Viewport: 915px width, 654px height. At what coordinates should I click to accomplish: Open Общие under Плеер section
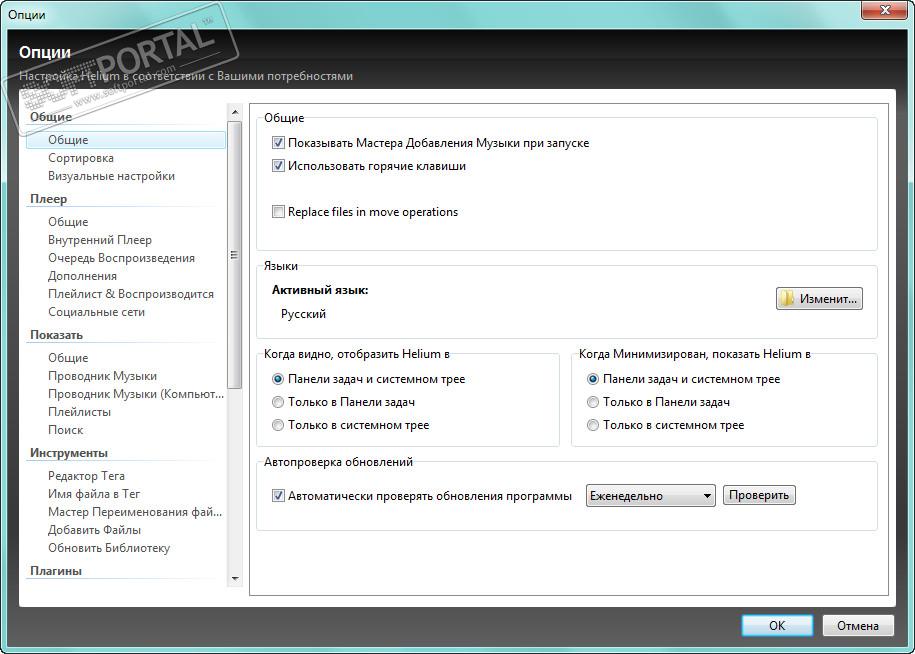pyautogui.click(x=68, y=222)
